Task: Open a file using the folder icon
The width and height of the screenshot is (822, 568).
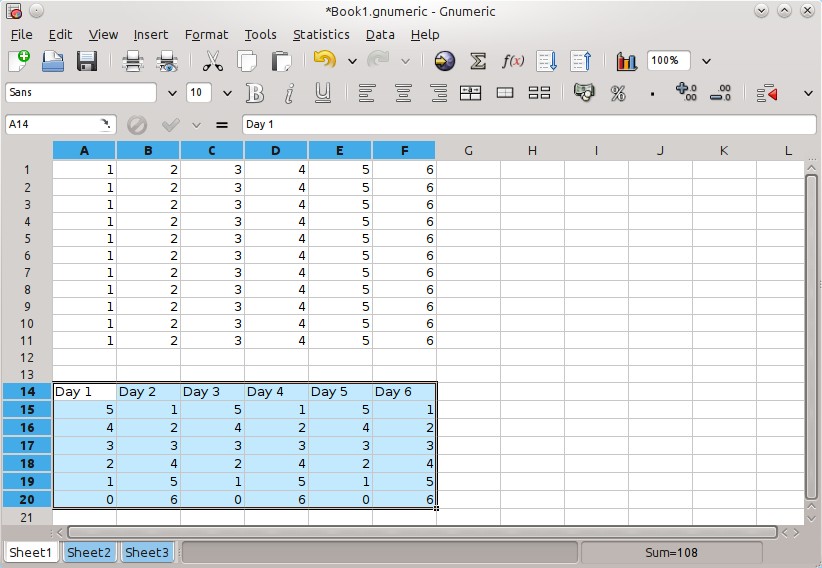Action: [x=53, y=61]
